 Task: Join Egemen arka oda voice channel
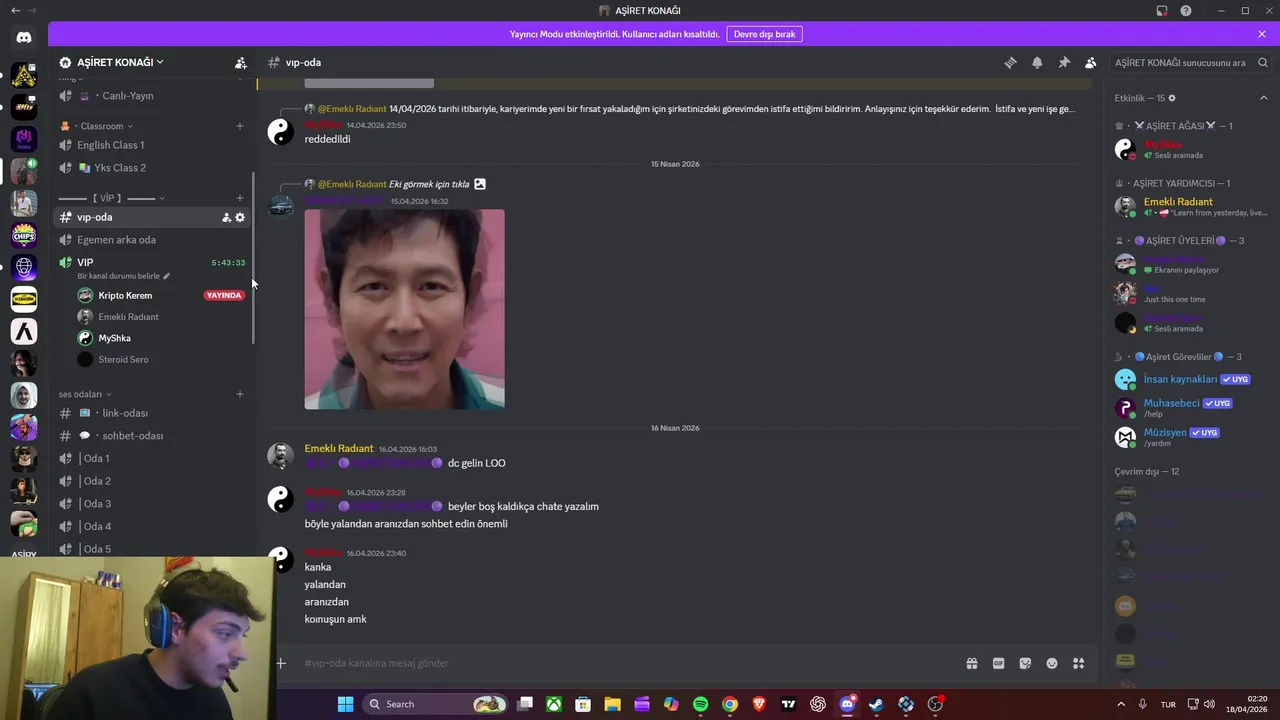[152, 240]
